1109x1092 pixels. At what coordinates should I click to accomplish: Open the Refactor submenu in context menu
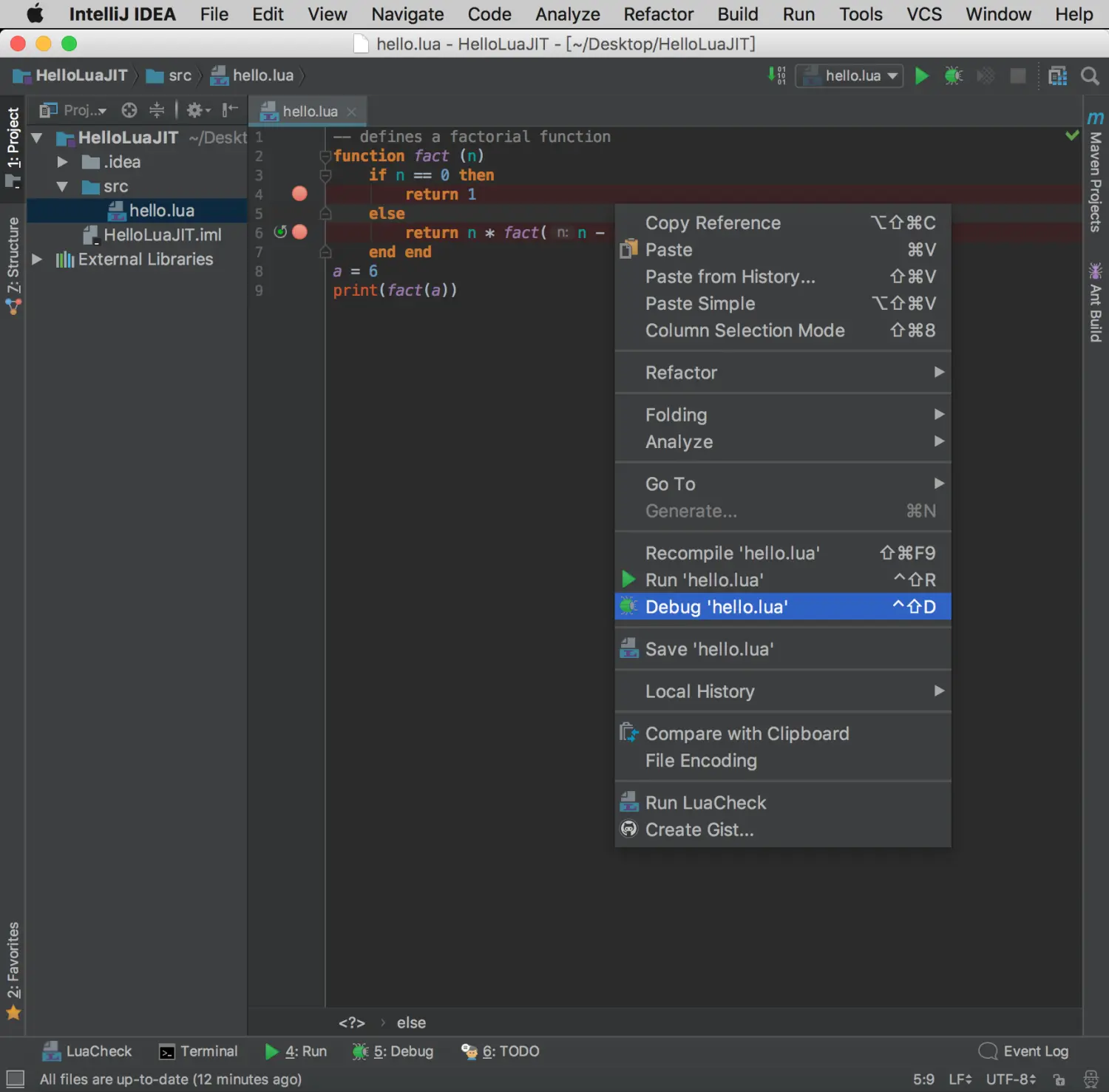[x=783, y=373]
